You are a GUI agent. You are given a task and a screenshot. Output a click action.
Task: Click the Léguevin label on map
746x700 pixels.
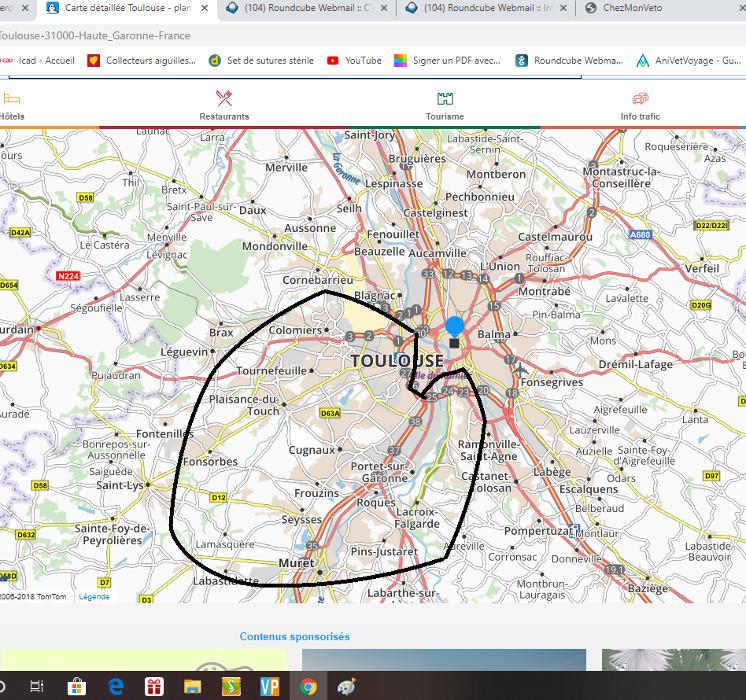184,352
